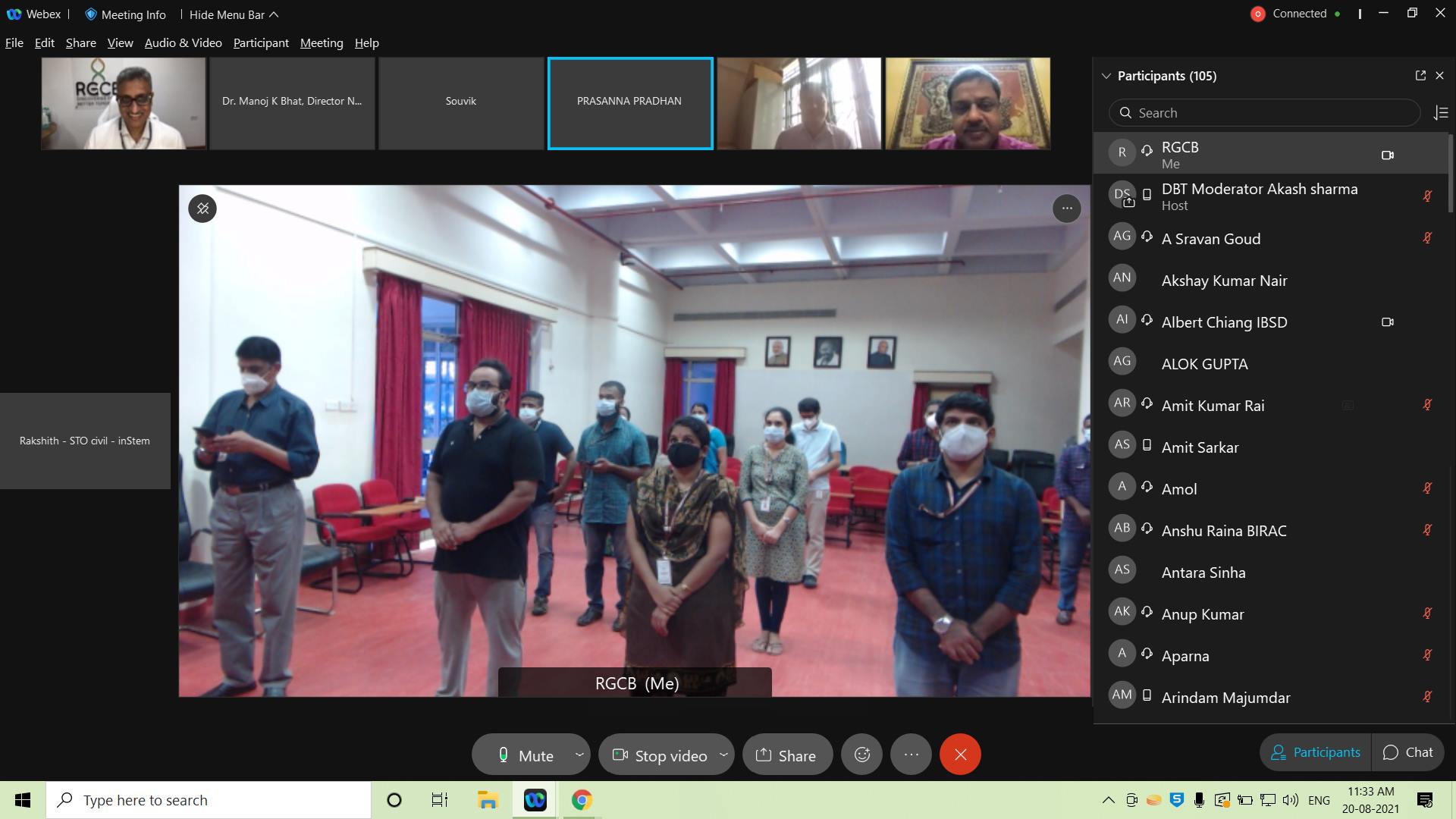Screen dimensions: 1456x819
Task: Click muted mic icon for Amit Kumar Rai
Action: 1427,405
